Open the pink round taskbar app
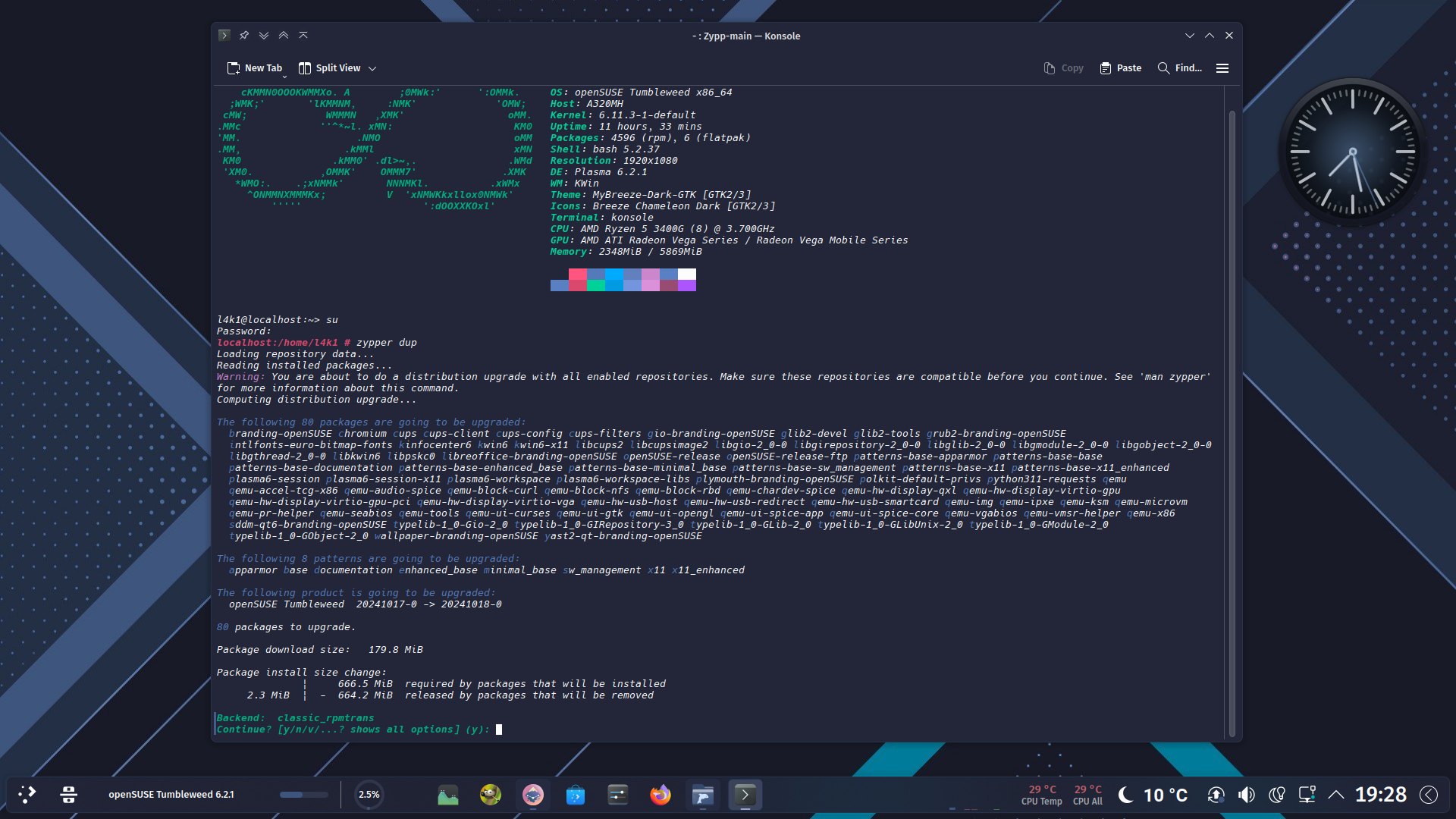 pos(533,795)
